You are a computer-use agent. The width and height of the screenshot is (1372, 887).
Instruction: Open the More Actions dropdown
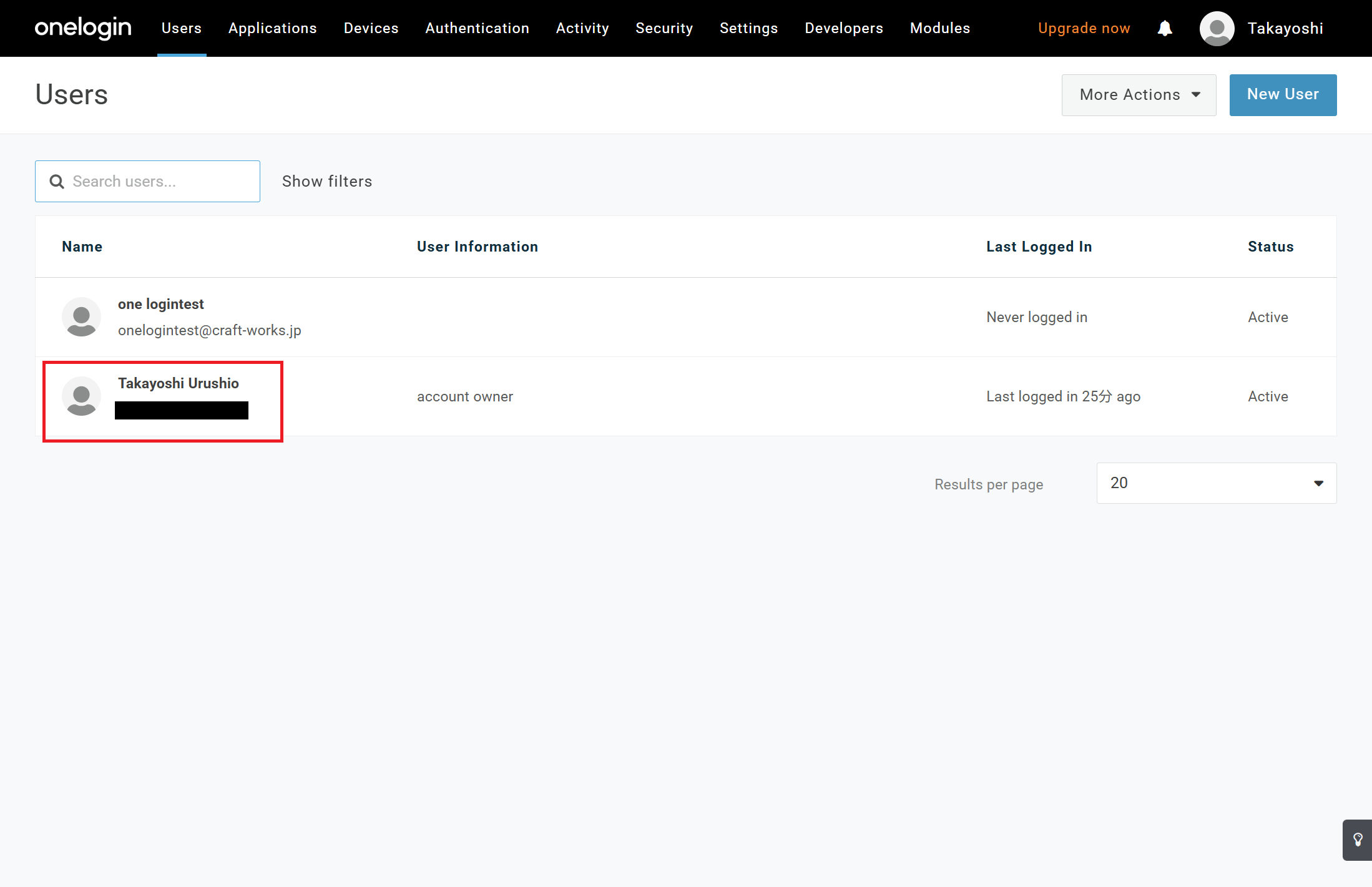point(1139,95)
